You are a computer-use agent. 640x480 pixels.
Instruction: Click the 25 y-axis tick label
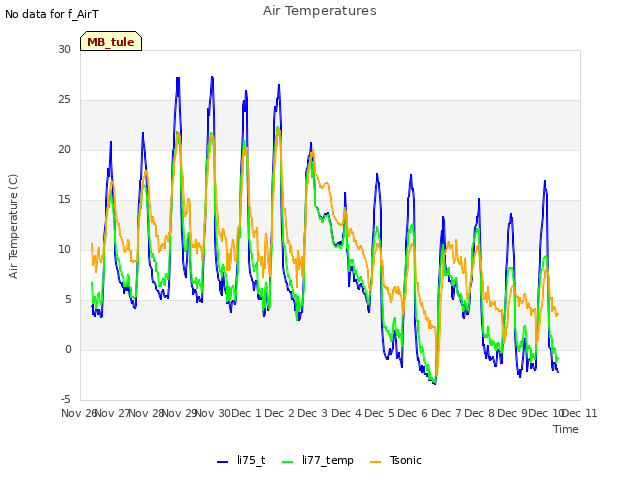click(x=64, y=100)
